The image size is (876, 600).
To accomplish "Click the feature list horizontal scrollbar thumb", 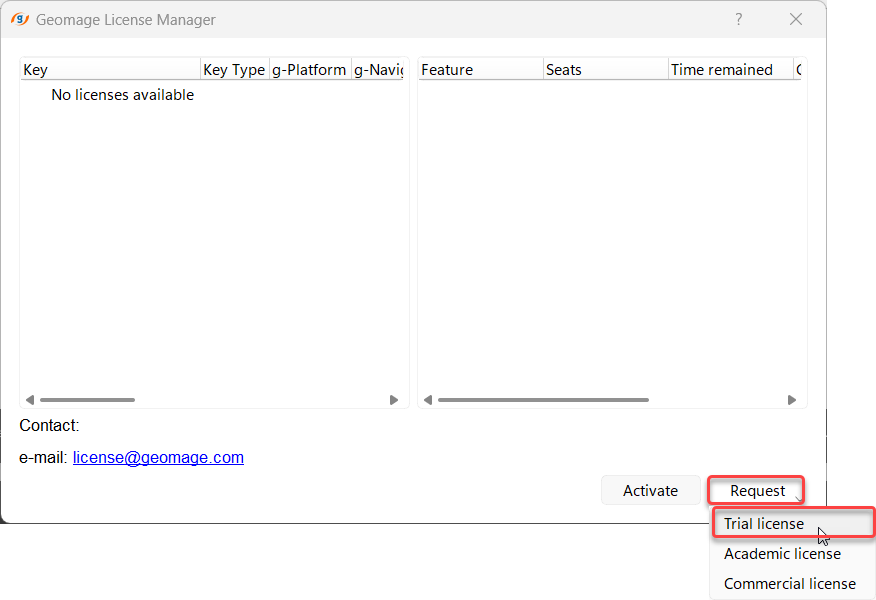I will click(543, 400).
